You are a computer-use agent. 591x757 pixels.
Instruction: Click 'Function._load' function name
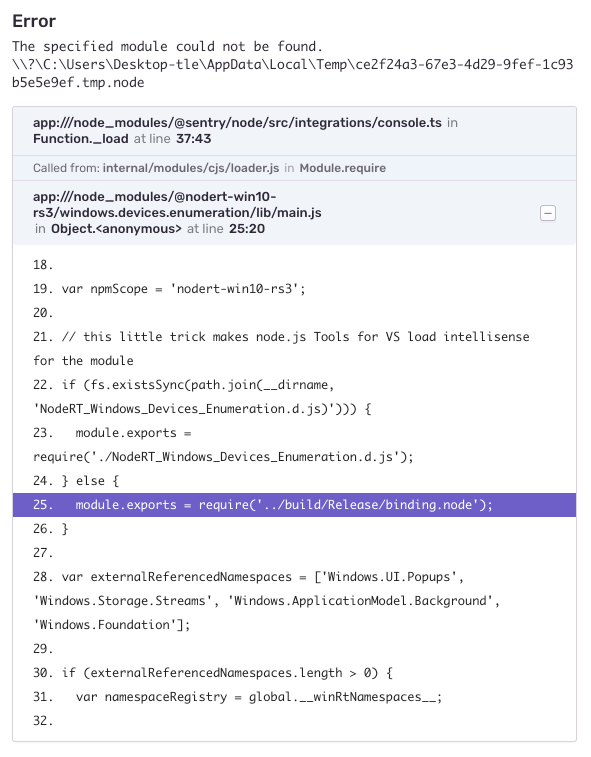coord(81,139)
